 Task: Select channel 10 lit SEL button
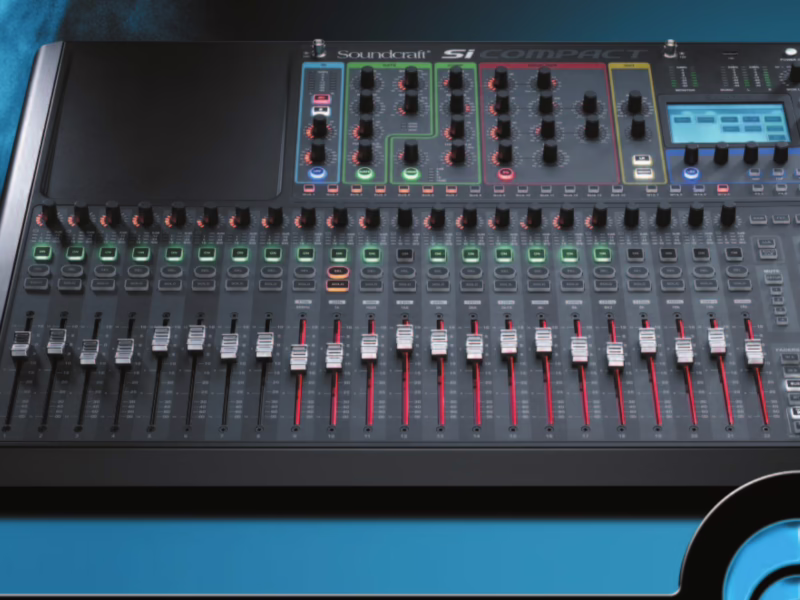tap(338, 271)
